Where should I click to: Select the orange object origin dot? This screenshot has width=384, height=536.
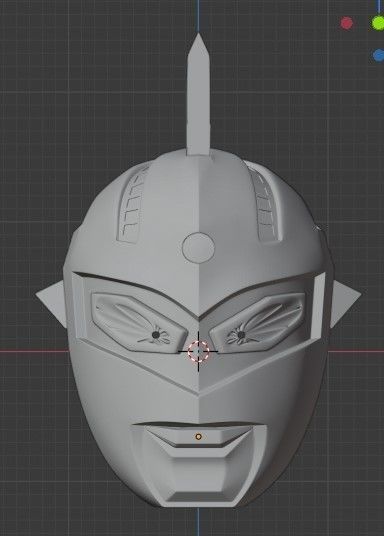point(198,437)
